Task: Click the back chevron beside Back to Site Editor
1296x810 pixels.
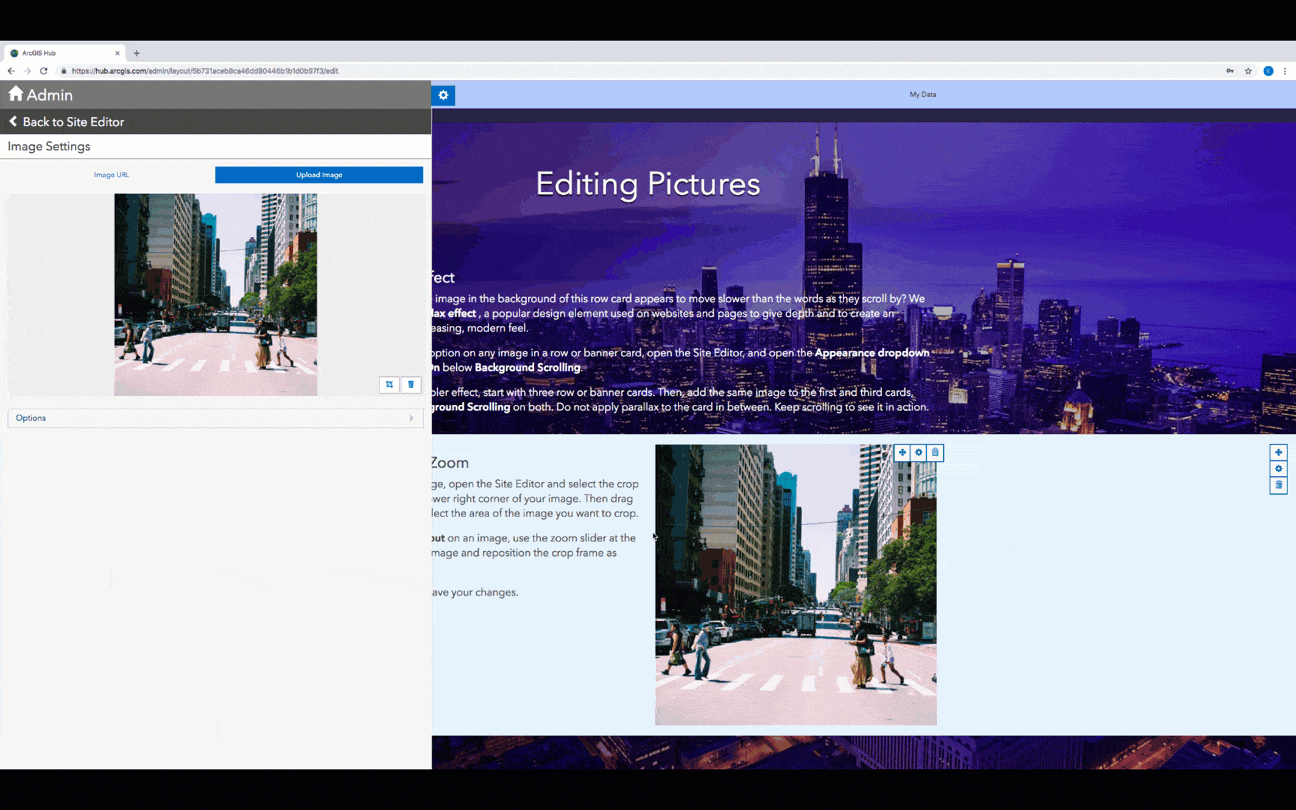Action: click(13, 121)
